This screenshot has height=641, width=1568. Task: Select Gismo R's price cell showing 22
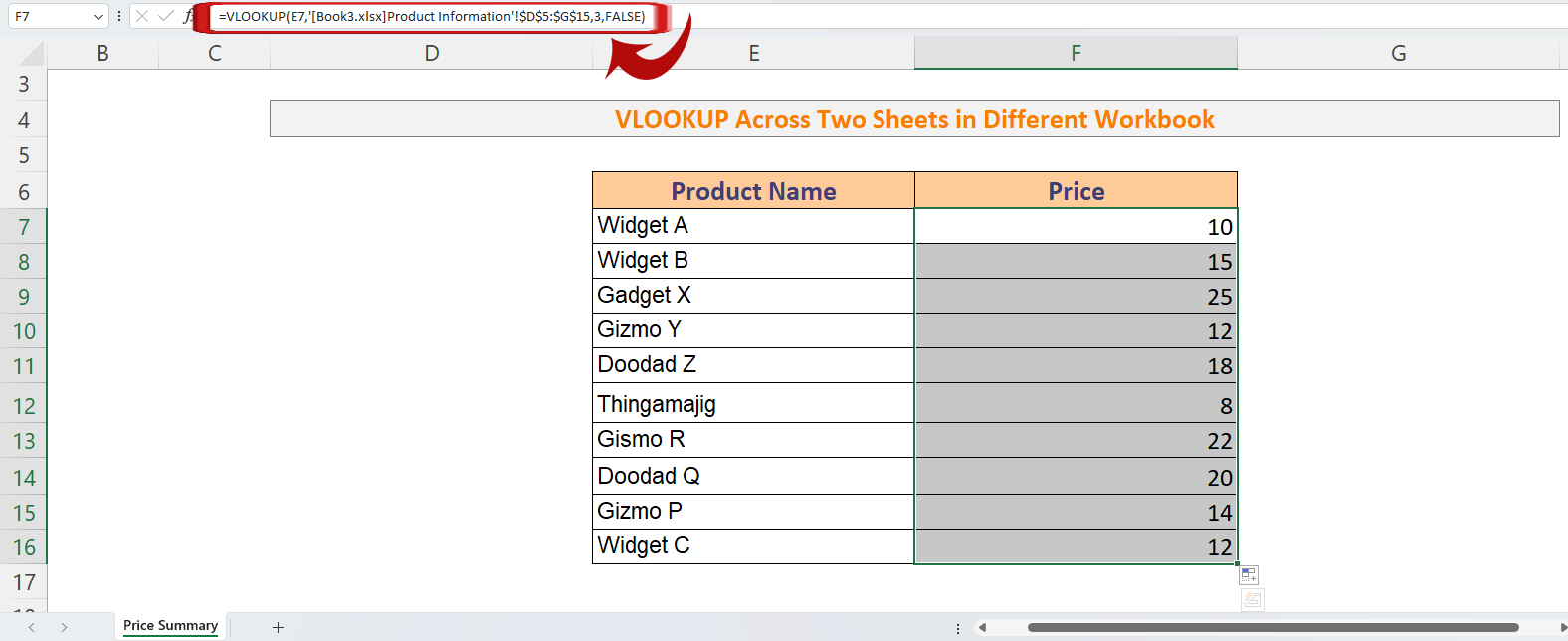tap(1076, 440)
